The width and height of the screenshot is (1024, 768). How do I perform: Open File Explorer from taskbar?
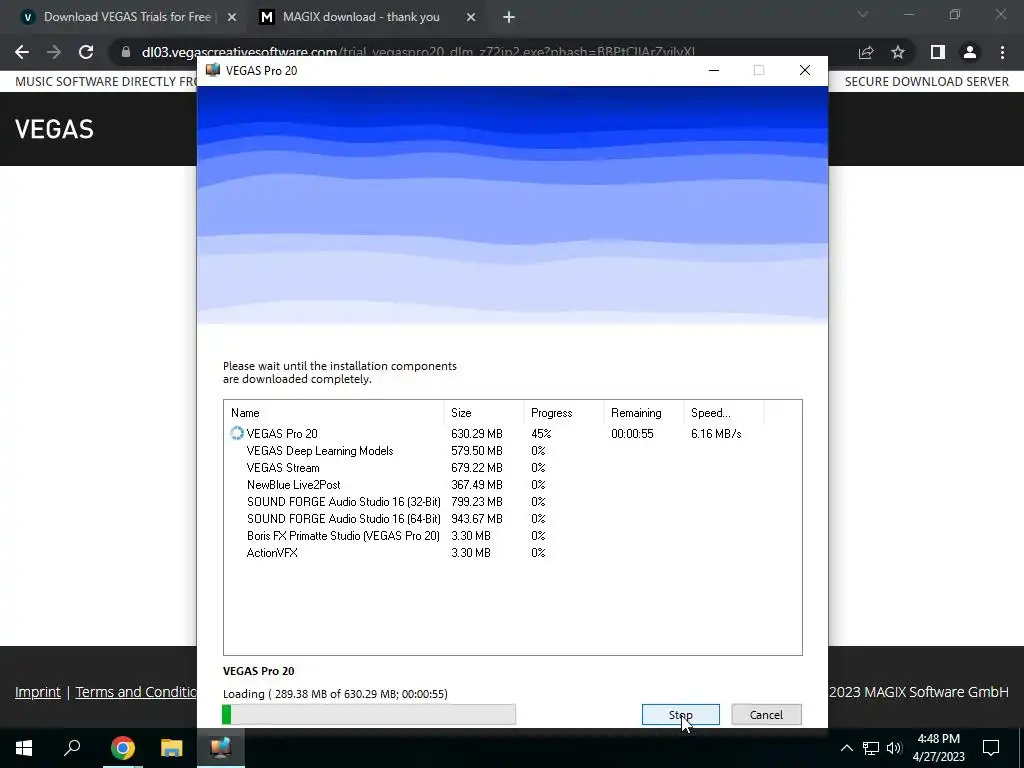[x=172, y=748]
